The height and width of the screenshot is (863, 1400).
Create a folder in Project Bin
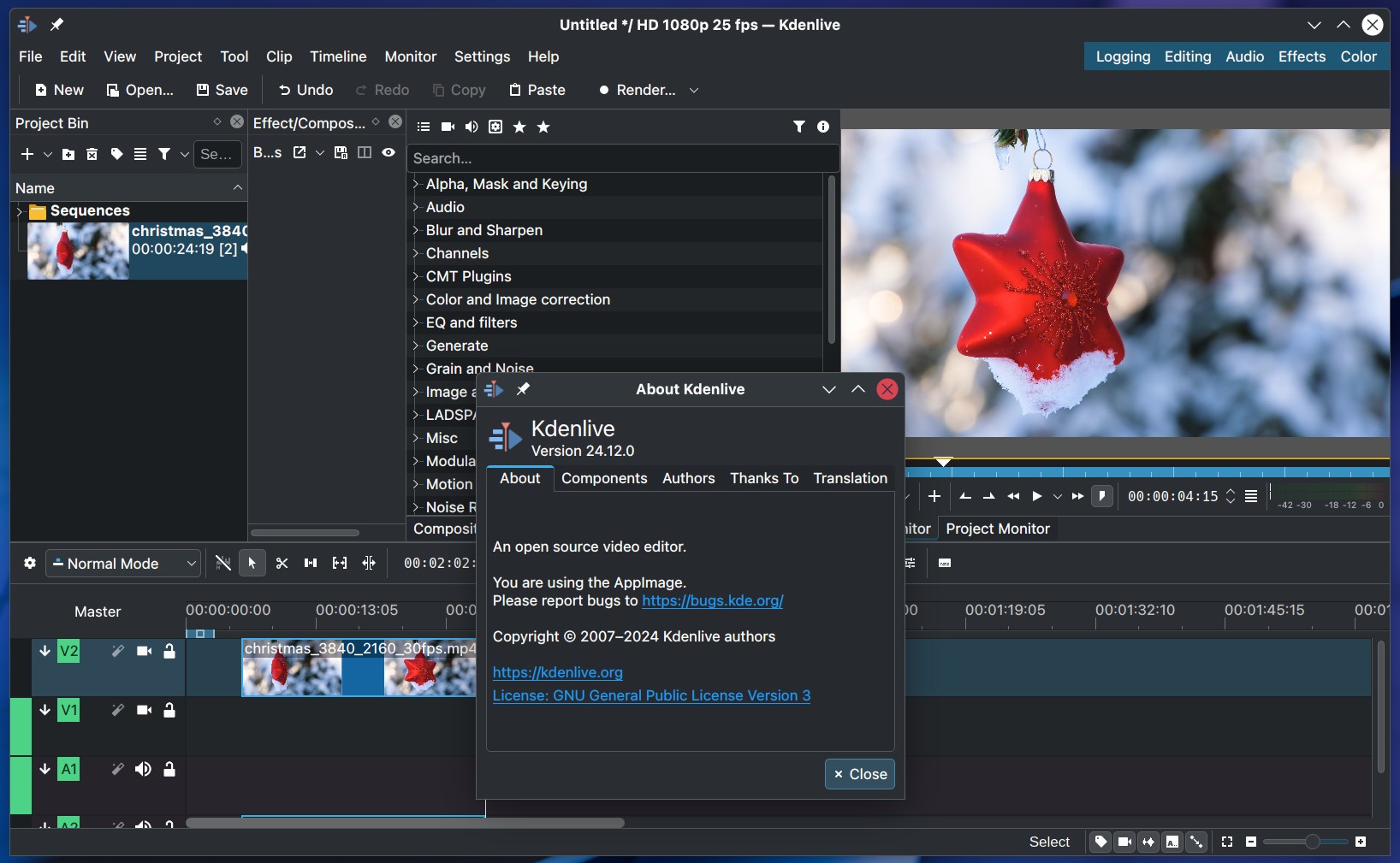pos(68,154)
